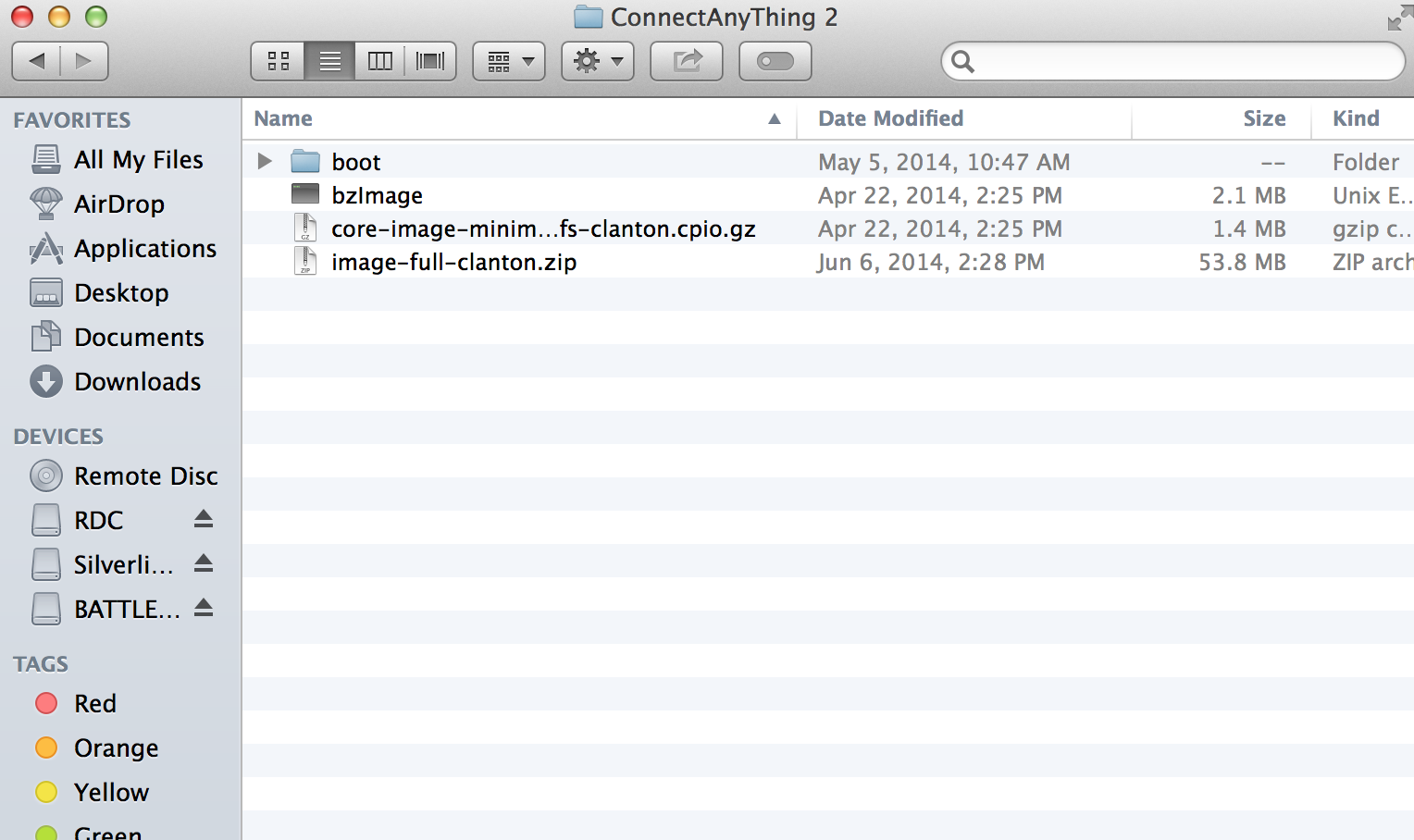Click the Desktop sidebar icon
1414x840 pixels.
tap(46, 292)
